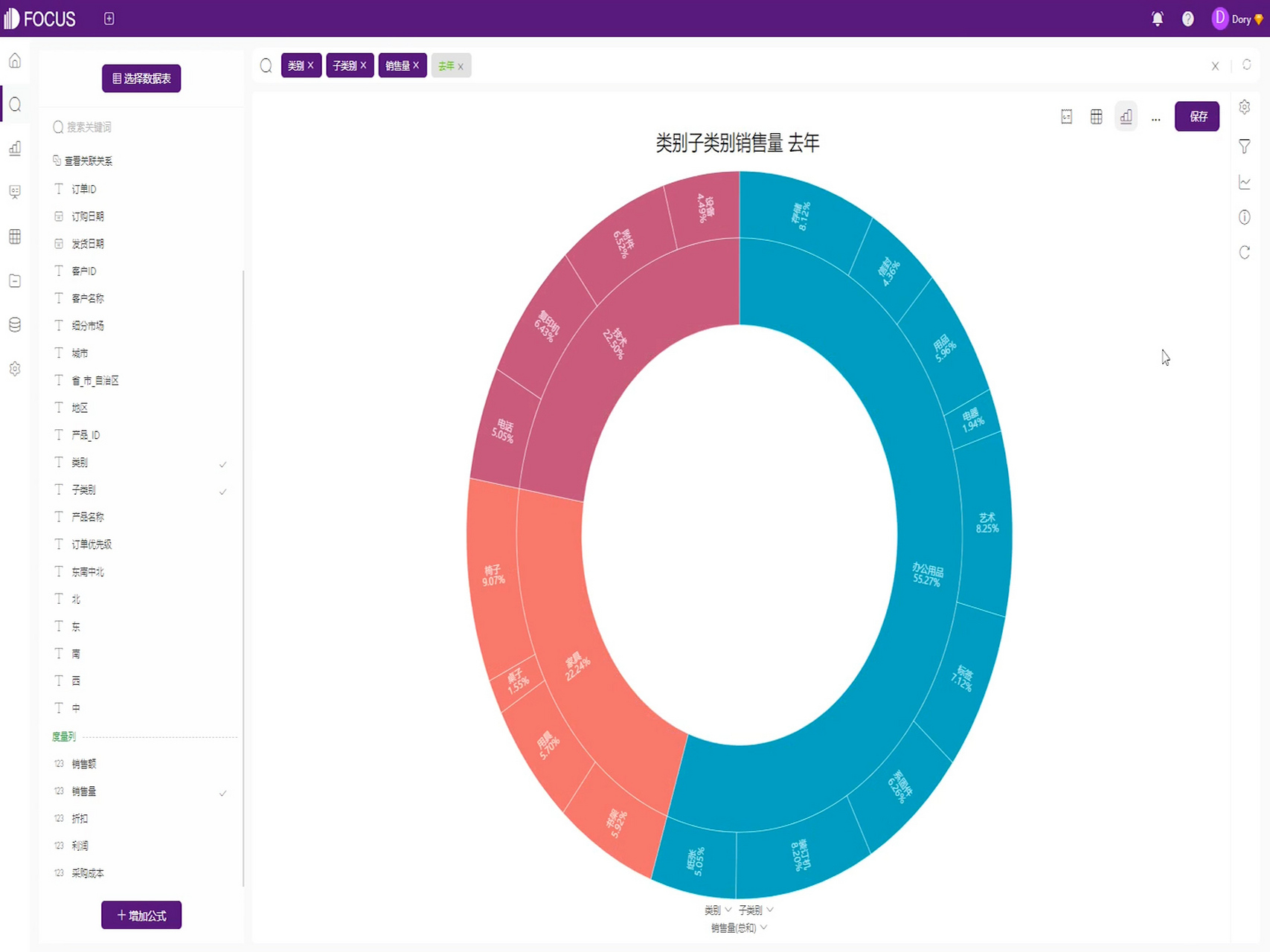Switch to table view in the chart toolbar
Screen dimensions: 1270x952
1095,116
